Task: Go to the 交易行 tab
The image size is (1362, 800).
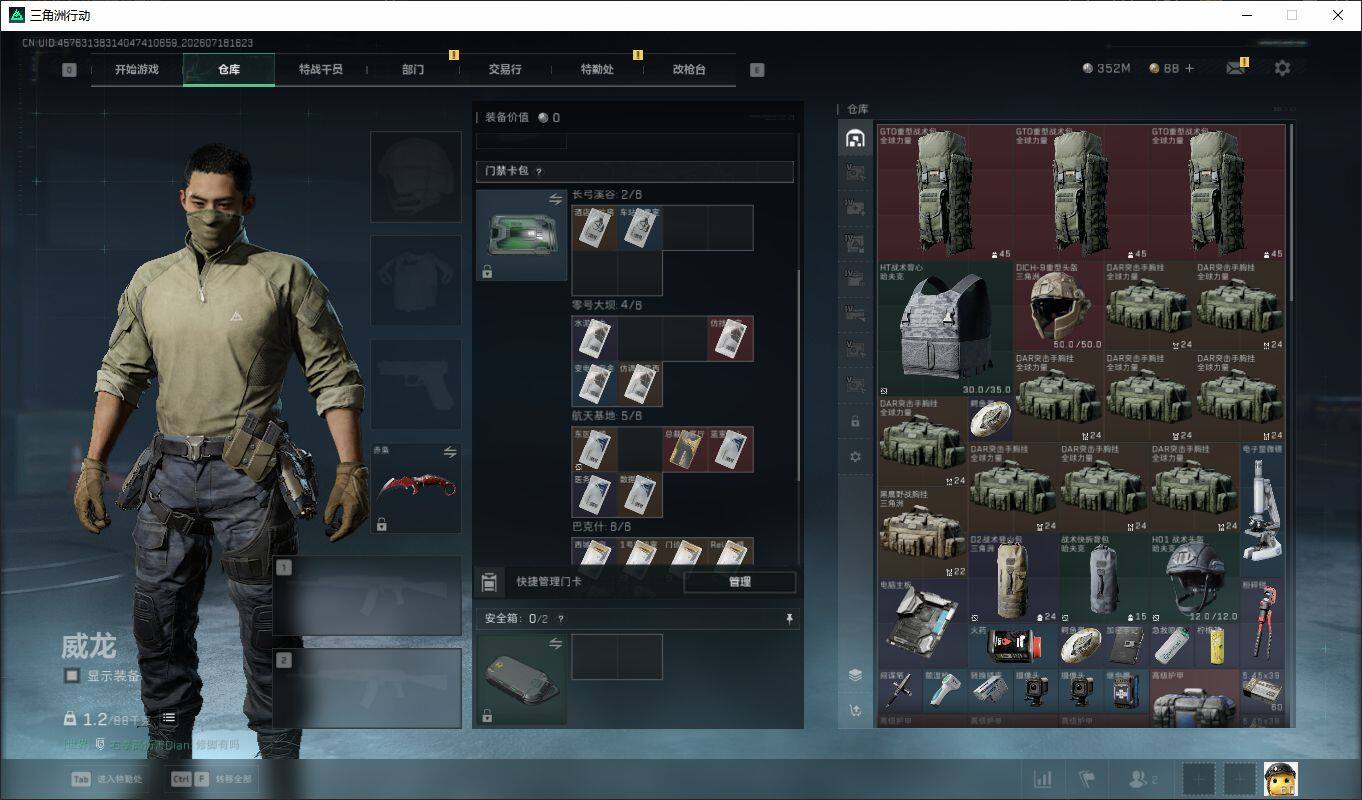Action: tap(505, 69)
